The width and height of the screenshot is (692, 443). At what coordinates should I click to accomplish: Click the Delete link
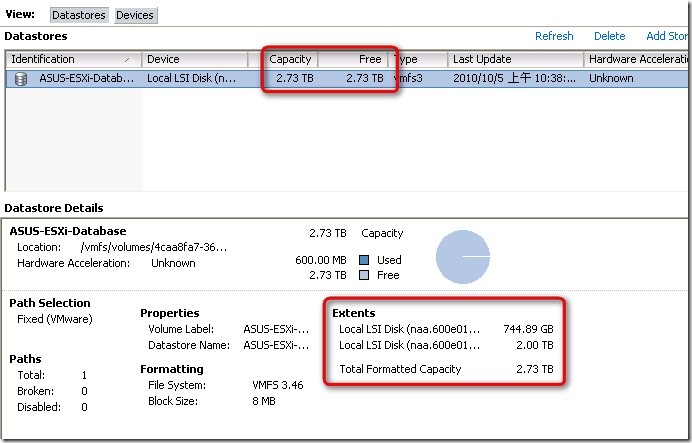point(609,36)
